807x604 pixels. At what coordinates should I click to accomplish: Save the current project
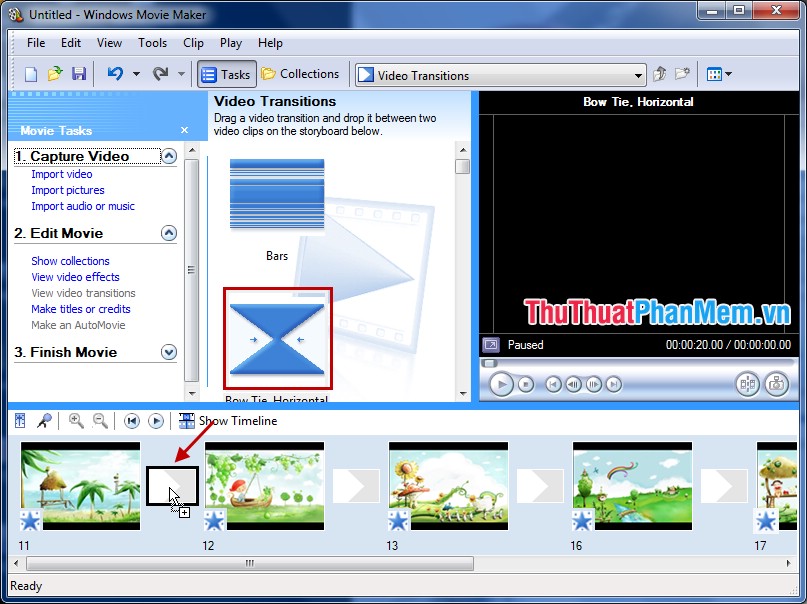click(80, 73)
